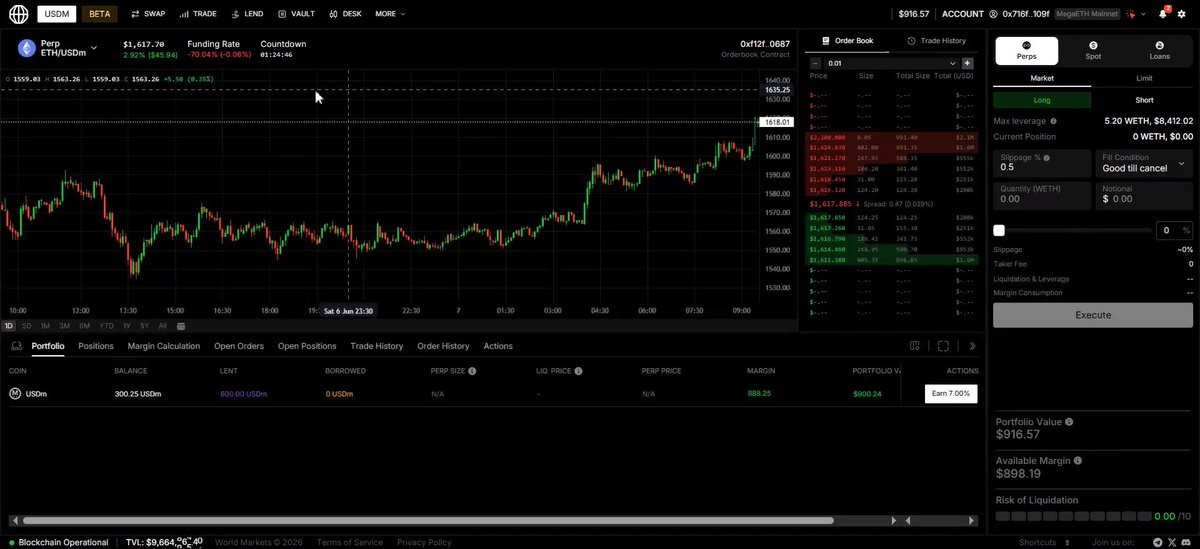The height and width of the screenshot is (549, 1200).
Task: Click the Earn 7.00% button
Action: click(x=952, y=393)
